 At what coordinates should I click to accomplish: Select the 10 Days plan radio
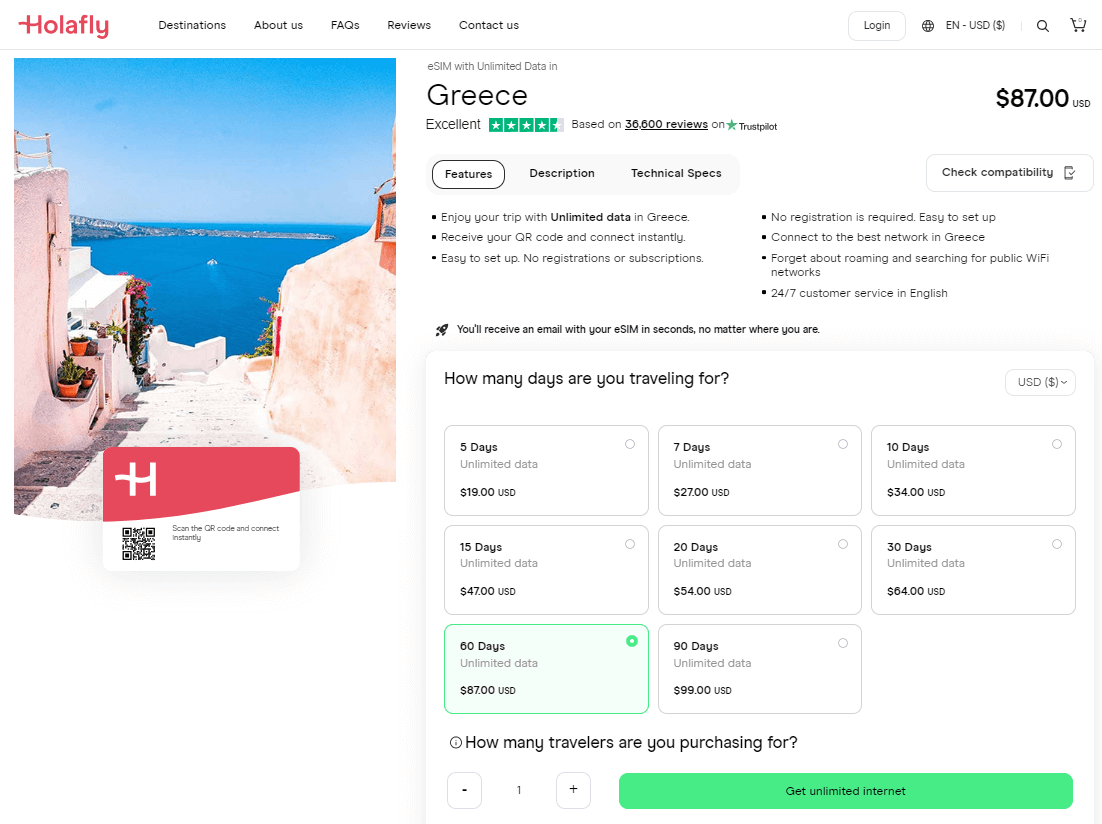point(1056,444)
